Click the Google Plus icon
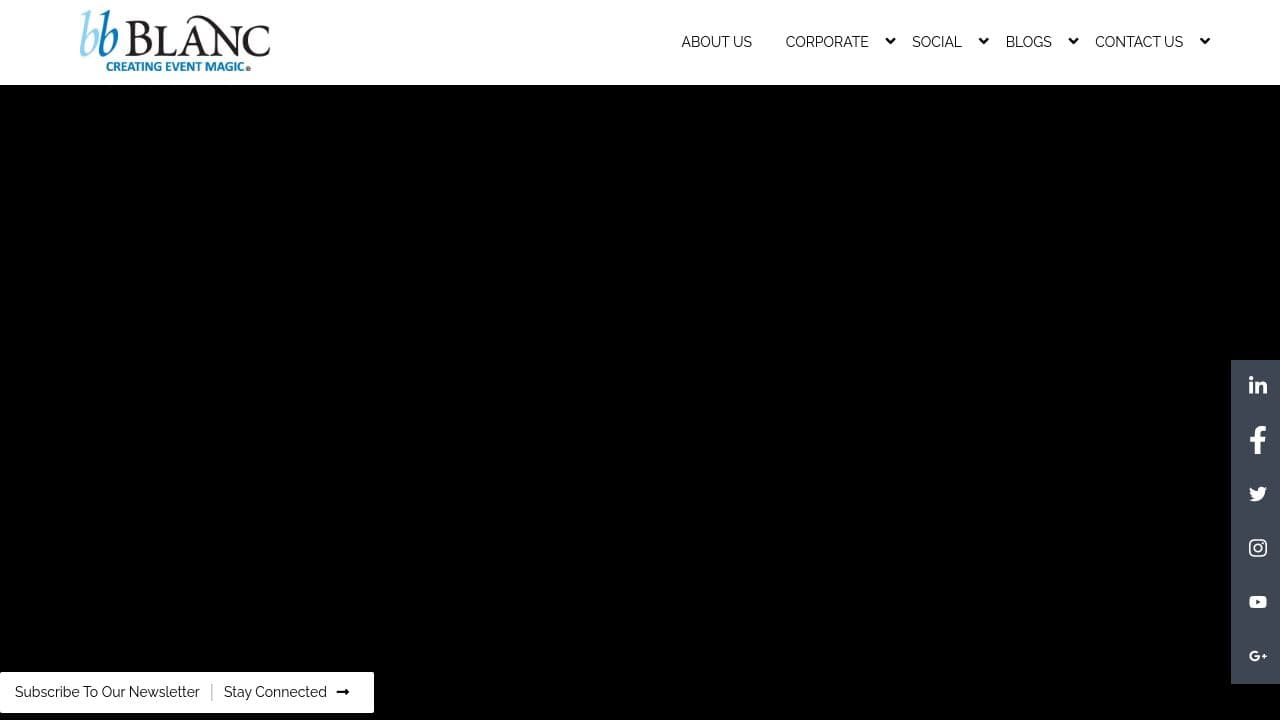The width and height of the screenshot is (1280, 720). 1257,656
